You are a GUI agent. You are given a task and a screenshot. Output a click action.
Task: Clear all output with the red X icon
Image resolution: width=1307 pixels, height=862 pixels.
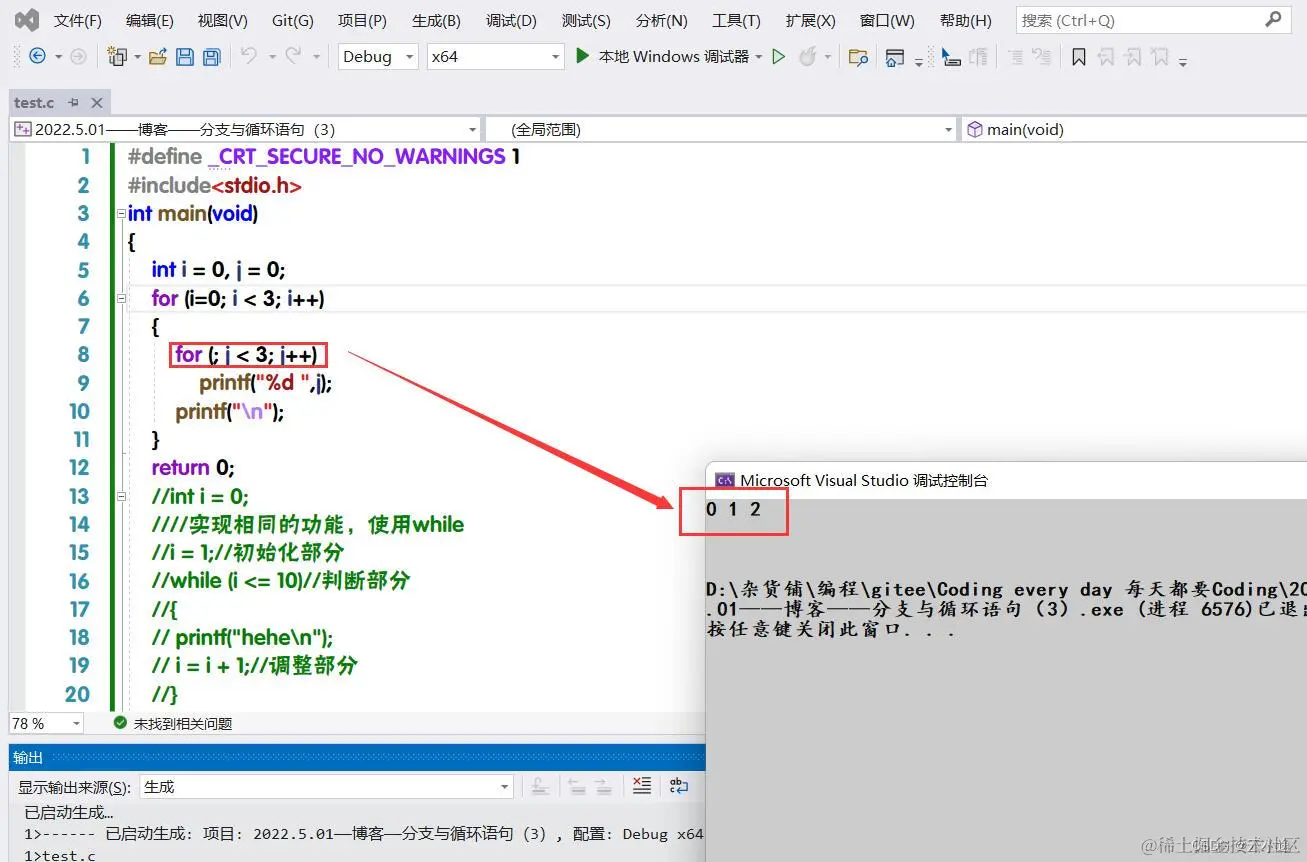pos(642,786)
